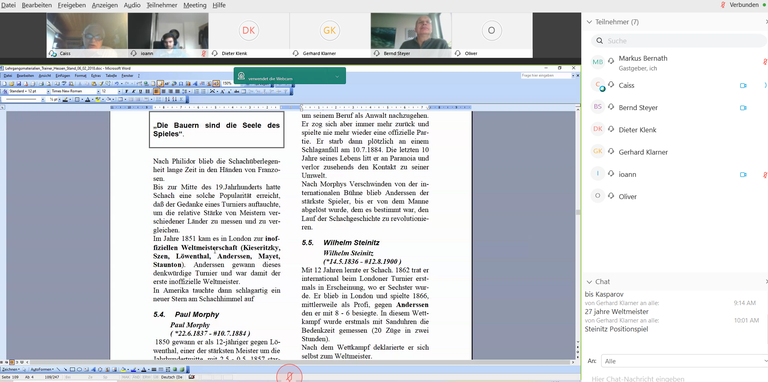Open the AutoFormen shapes menu
Screen dimensions: 768x382
tap(42, 369)
